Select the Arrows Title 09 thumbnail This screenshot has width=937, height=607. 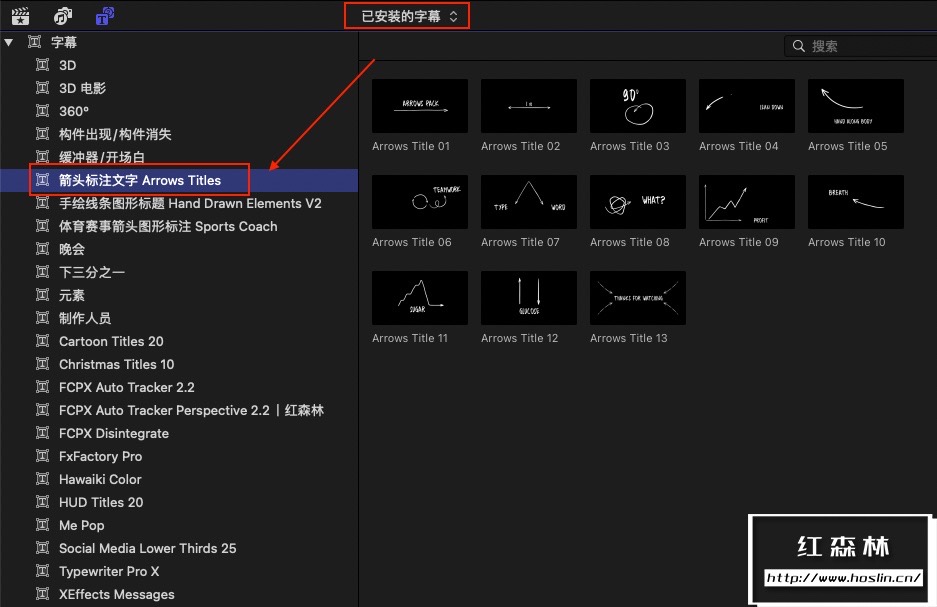pos(747,202)
